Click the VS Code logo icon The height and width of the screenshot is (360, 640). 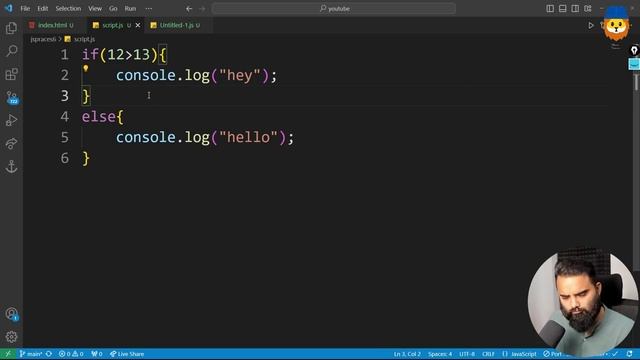[x=9, y=8]
